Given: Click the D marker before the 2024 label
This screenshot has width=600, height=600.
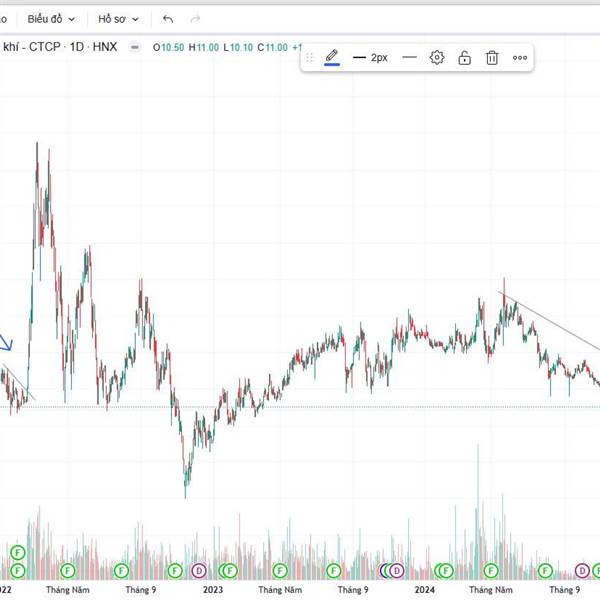Looking at the screenshot, I should click(x=397, y=571).
